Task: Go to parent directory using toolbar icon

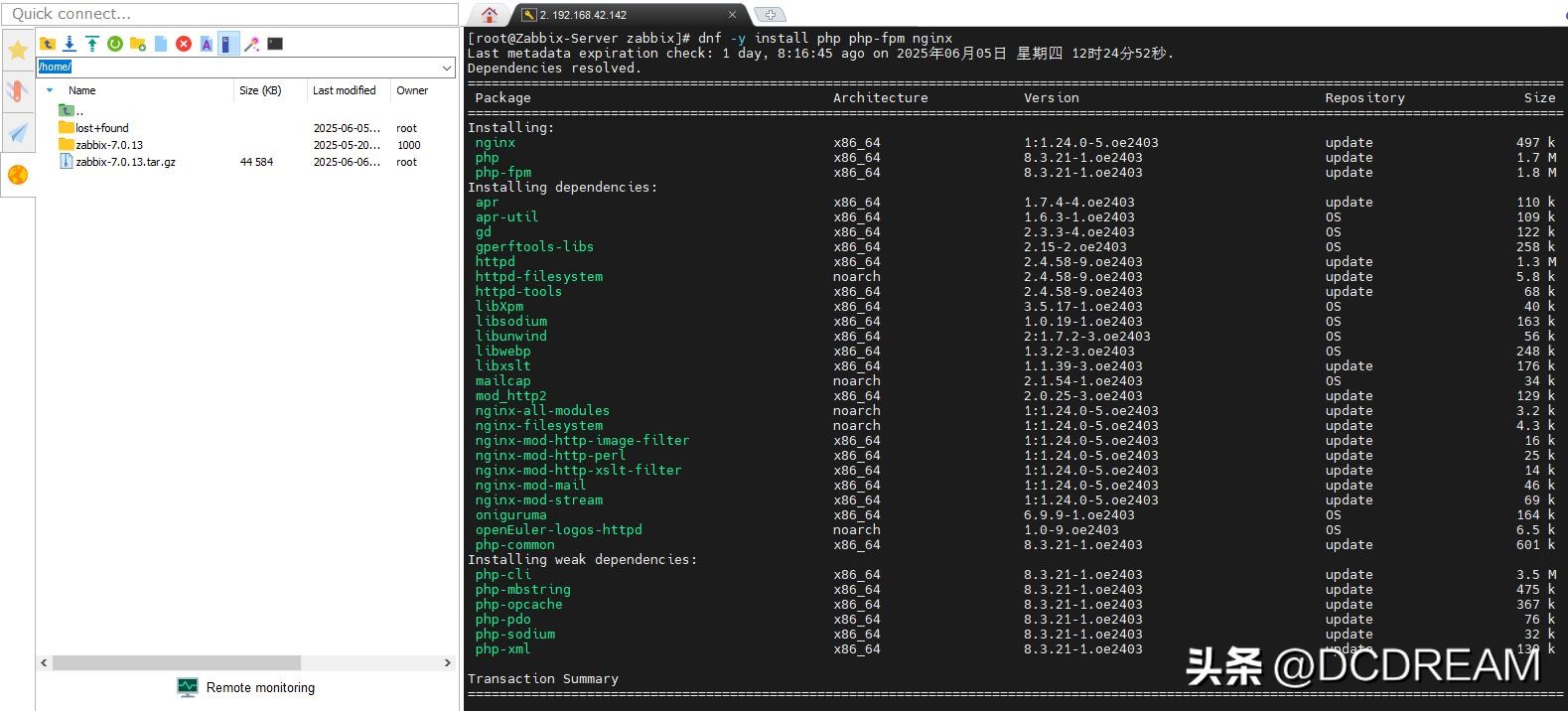Action: point(47,44)
